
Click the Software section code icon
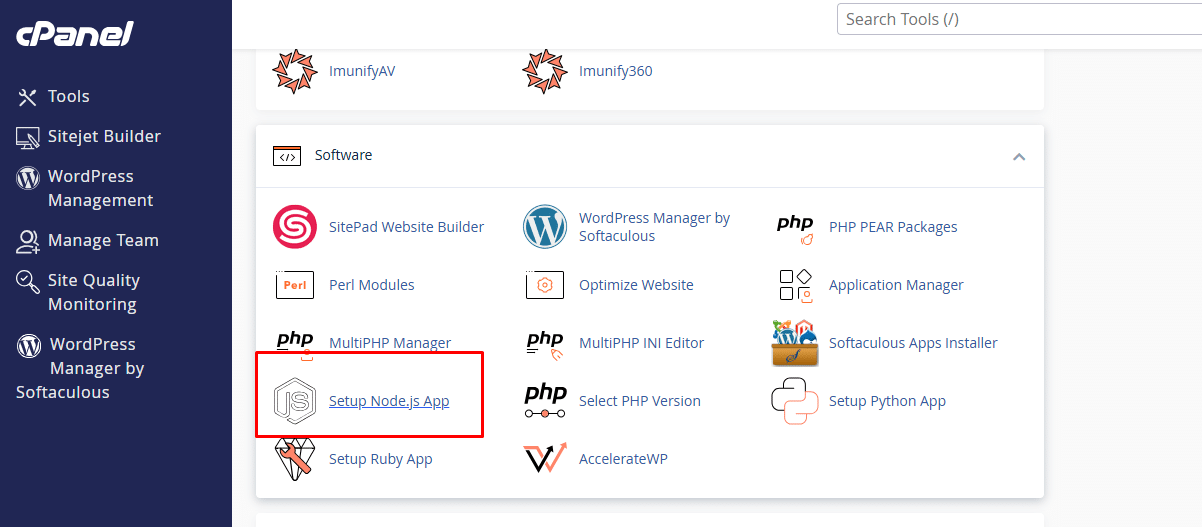tap(287, 156)
